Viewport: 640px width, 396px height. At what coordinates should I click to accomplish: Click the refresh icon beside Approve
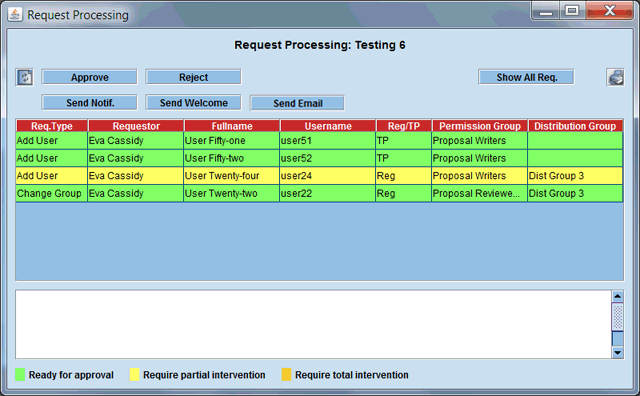click(24, 77)
